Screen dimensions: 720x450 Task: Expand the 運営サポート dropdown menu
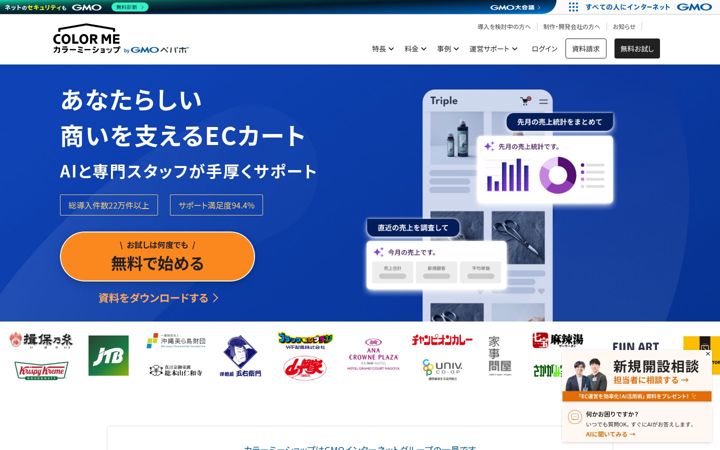(x=493, y=49)
